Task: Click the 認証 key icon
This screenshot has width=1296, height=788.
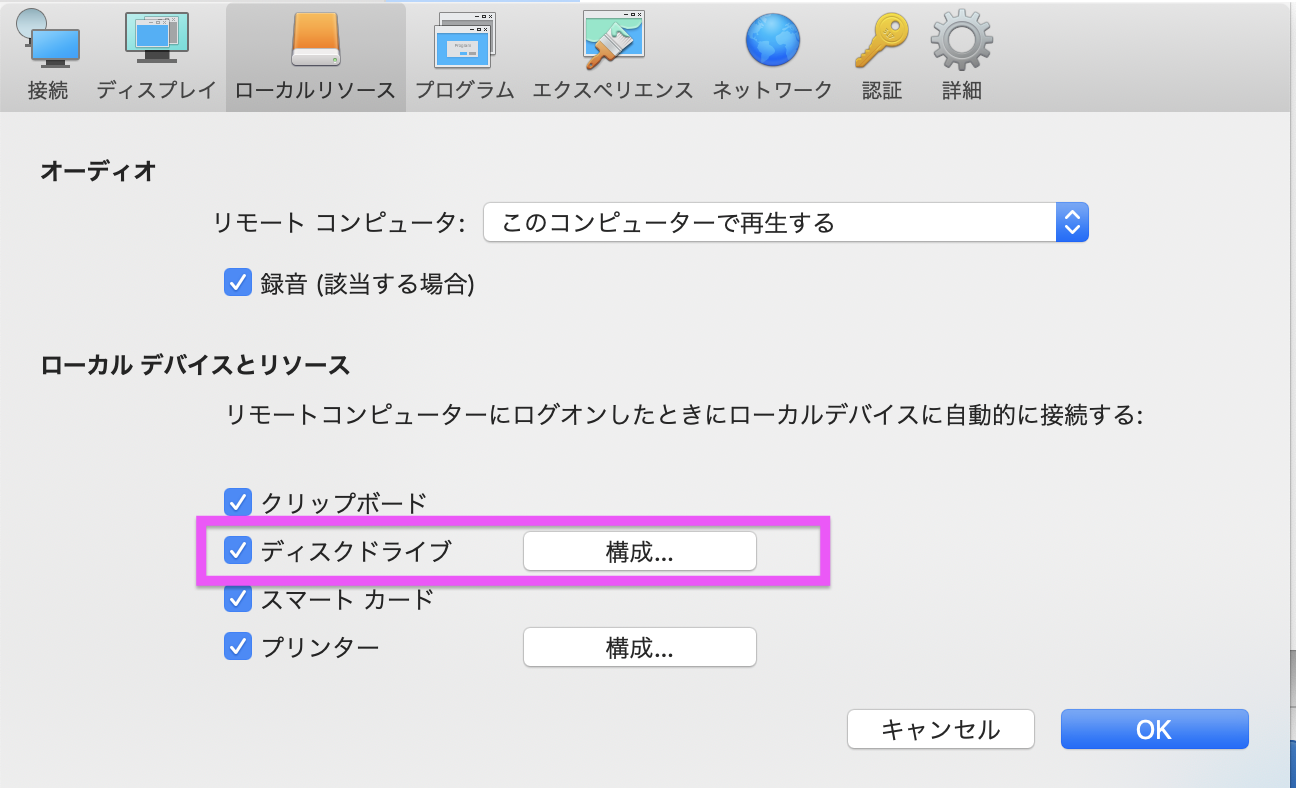Action: click(880, 40)
